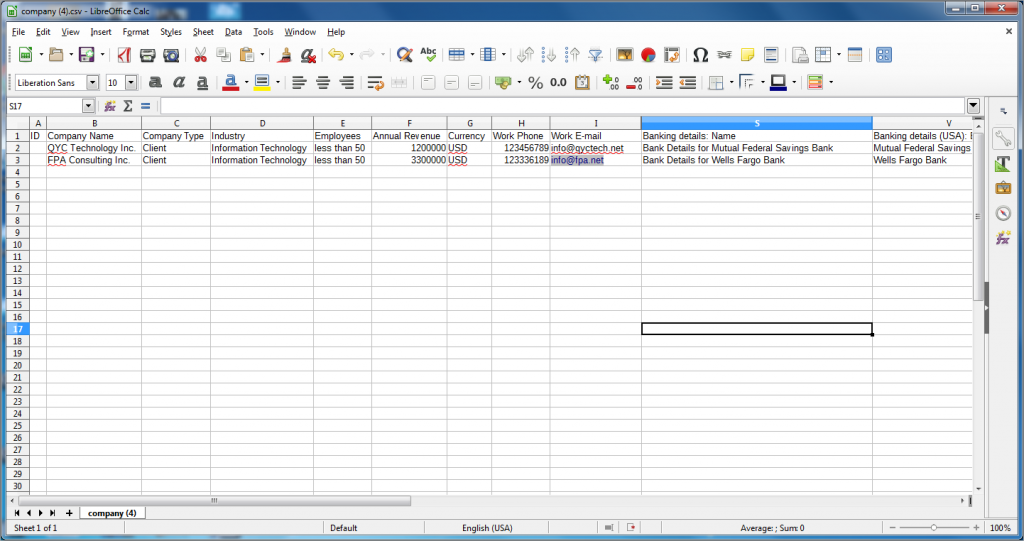Open the sidebar Gallery icon
1024x541 pixels.
pyautogui.click(x=1003, y=188)
